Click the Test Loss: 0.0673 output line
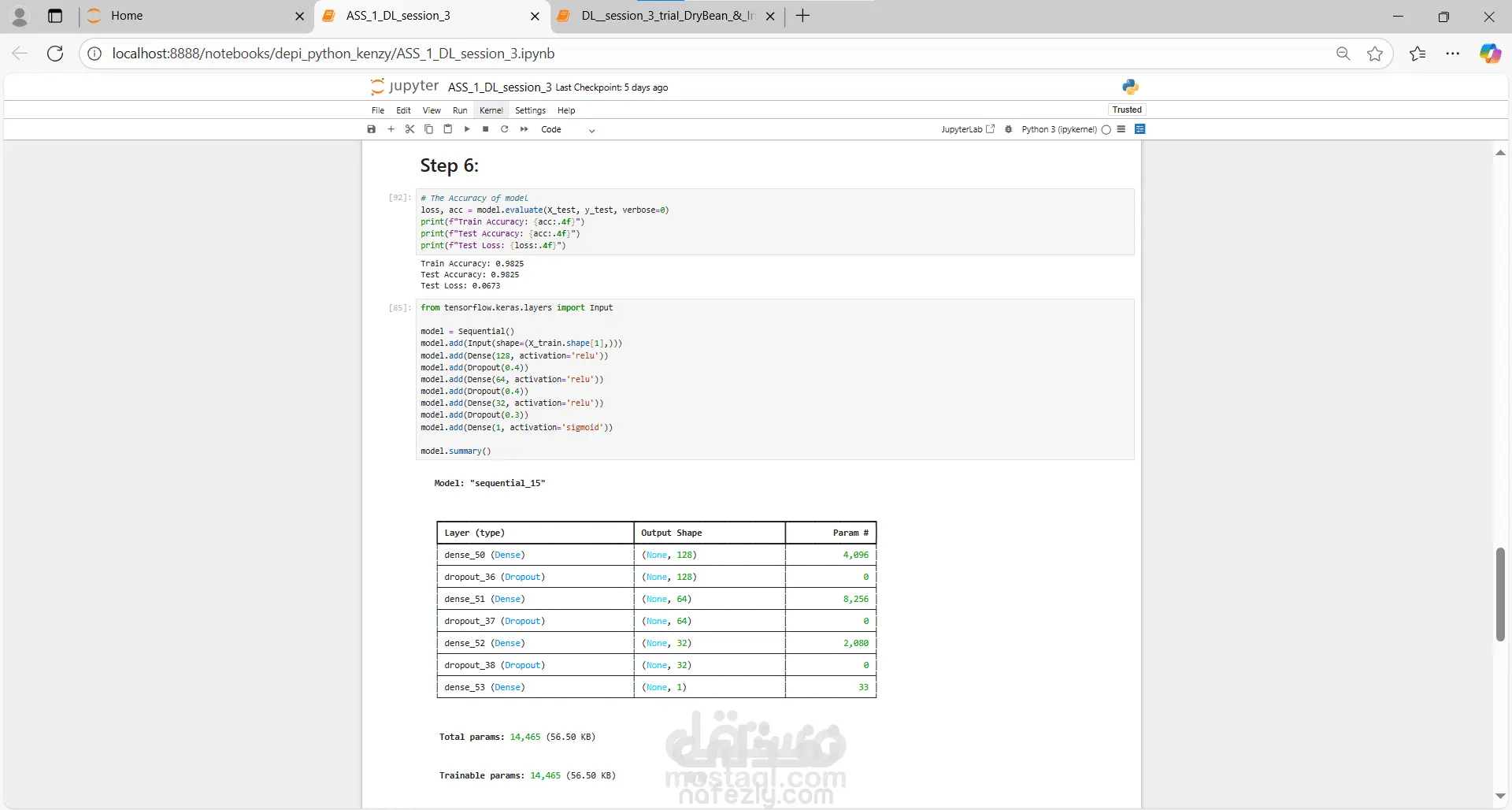Image resolution: width=1512 pixels, height=810 pixels. 460,286
